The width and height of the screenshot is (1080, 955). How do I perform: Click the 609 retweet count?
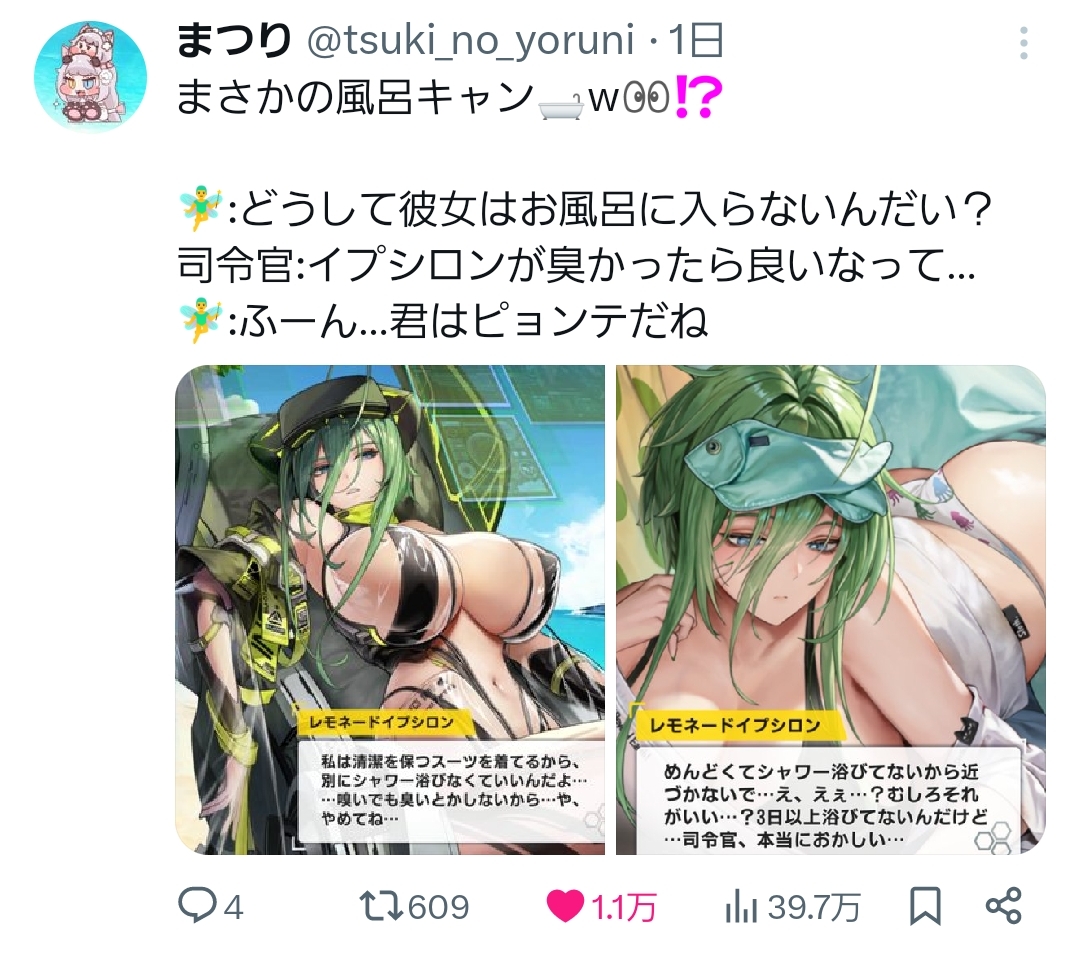tap(439, 907)
